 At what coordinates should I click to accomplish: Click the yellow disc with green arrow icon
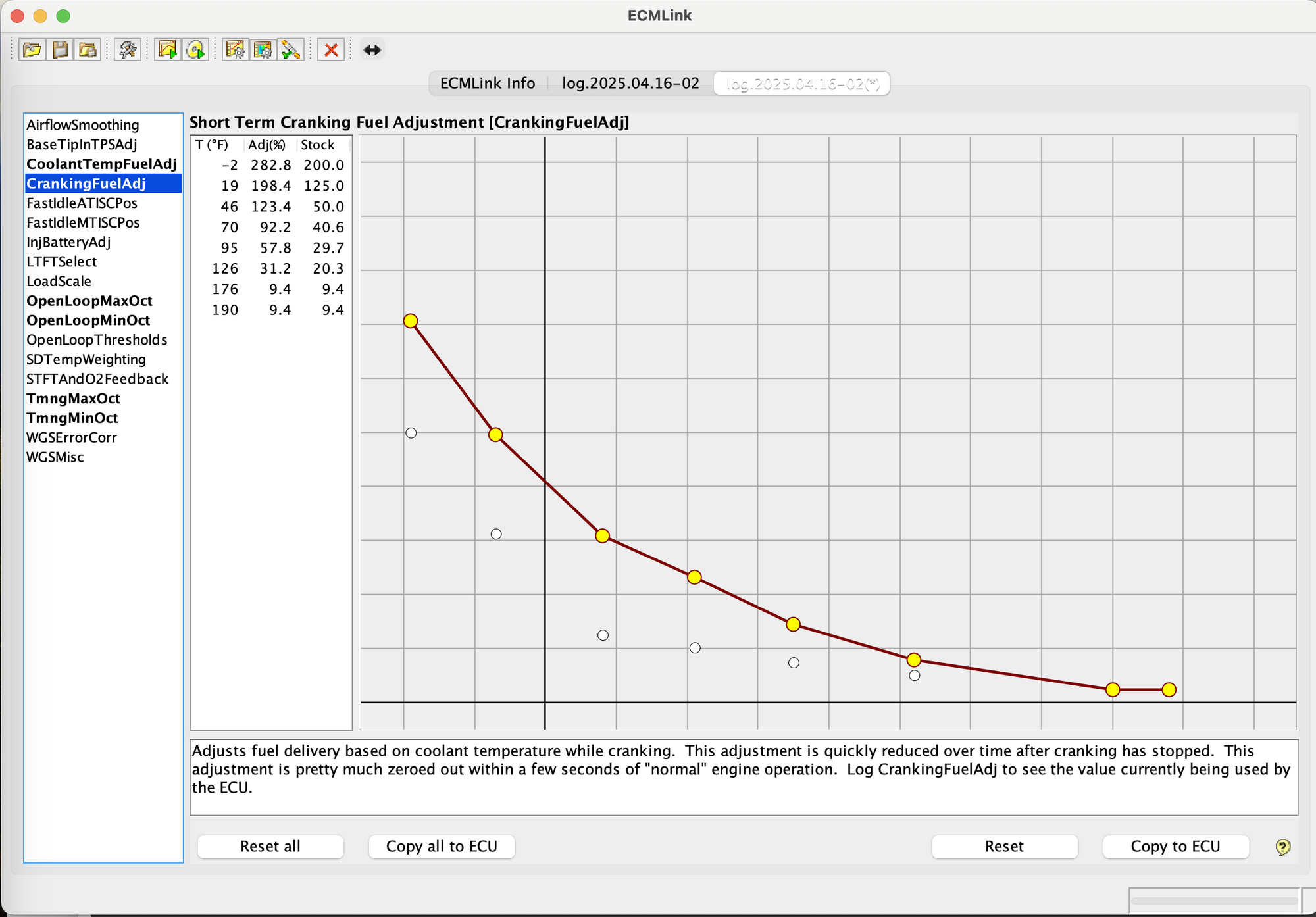click(195, 49)
